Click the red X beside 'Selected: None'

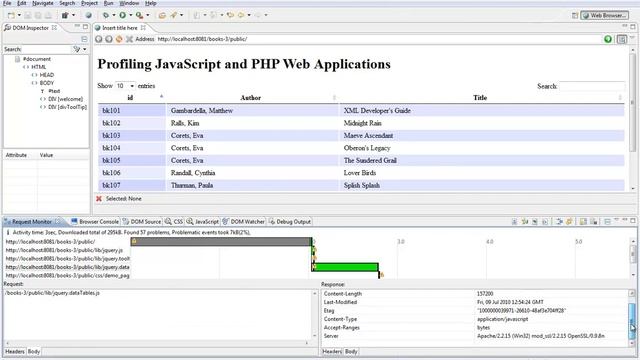(99, 199)
